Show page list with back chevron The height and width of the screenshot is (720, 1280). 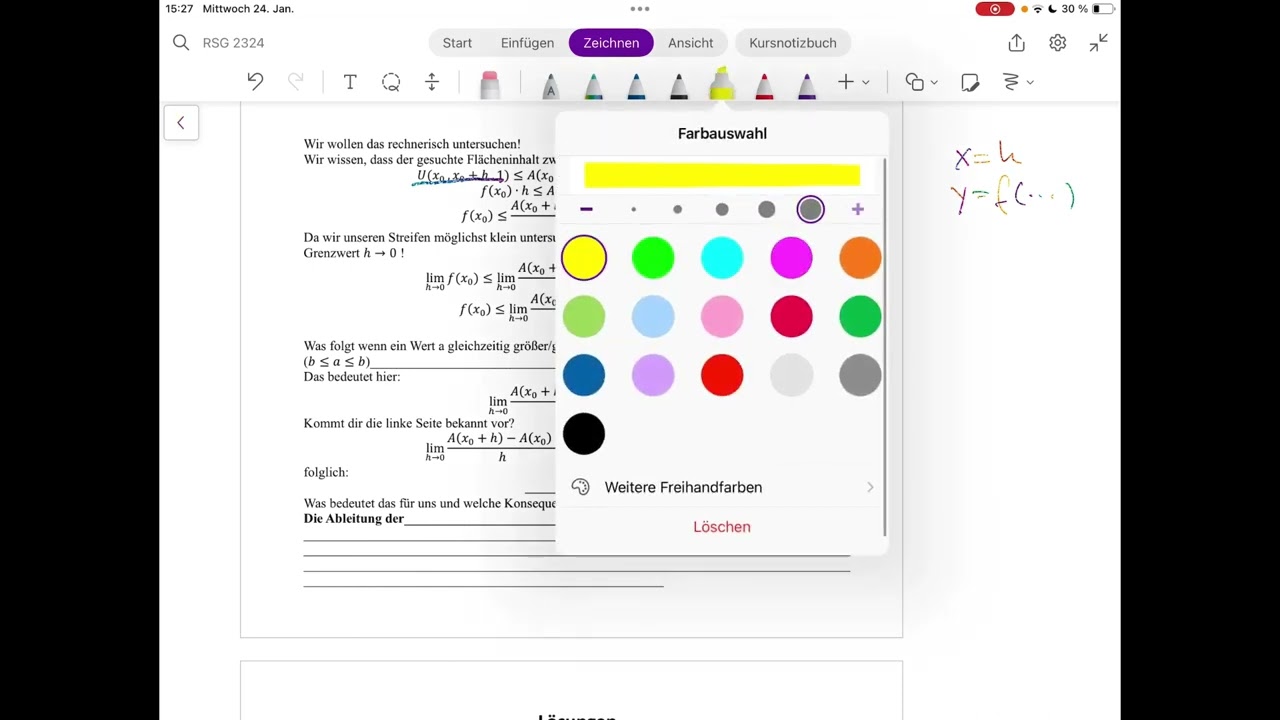pyautogui.click(x=181, y=123)
